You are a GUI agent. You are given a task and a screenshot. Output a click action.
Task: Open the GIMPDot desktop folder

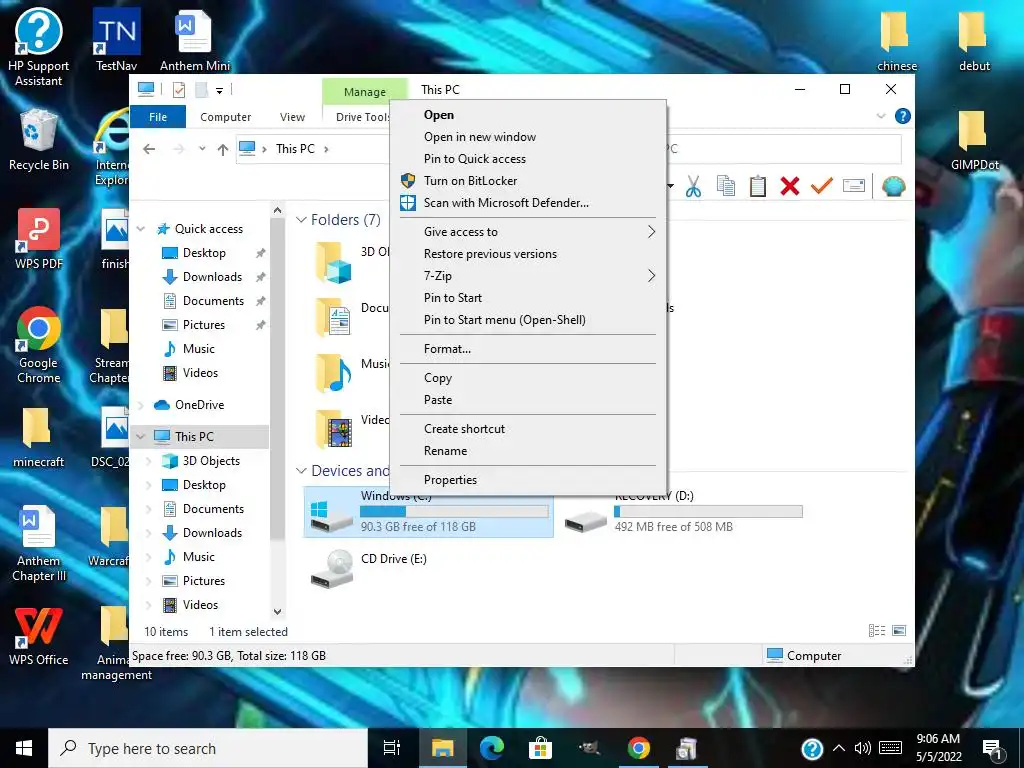(x=974, y=140)
